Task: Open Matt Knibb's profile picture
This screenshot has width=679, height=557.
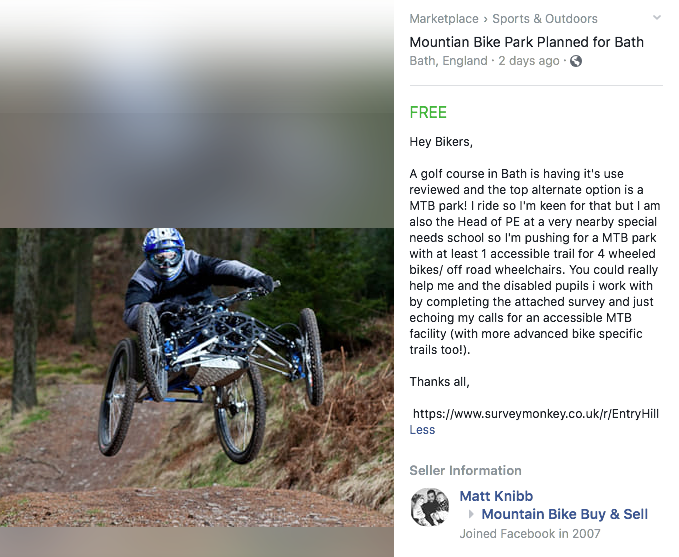Action: 430,507
